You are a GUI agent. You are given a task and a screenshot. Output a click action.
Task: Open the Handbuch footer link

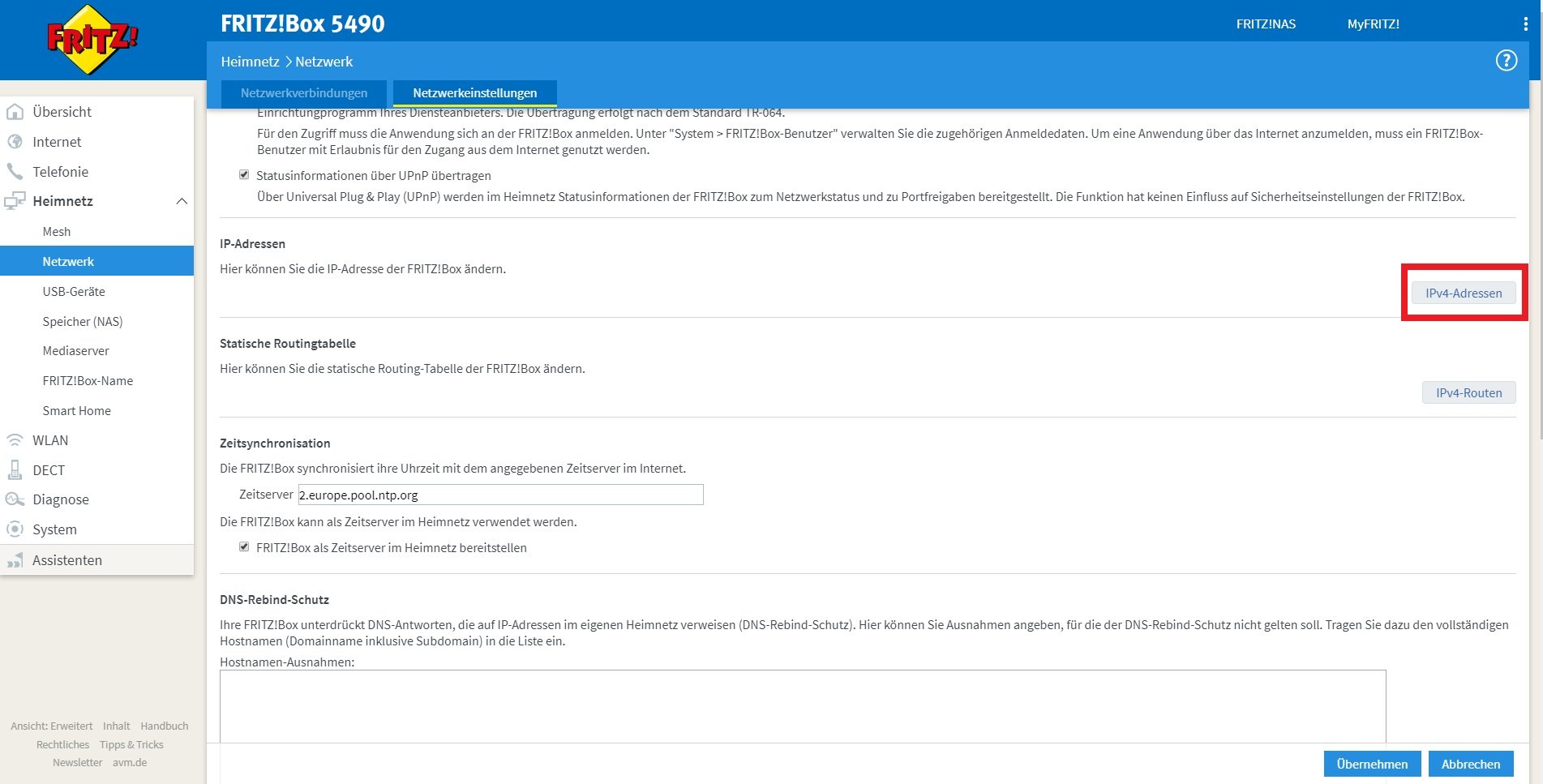tap(164, 726)
